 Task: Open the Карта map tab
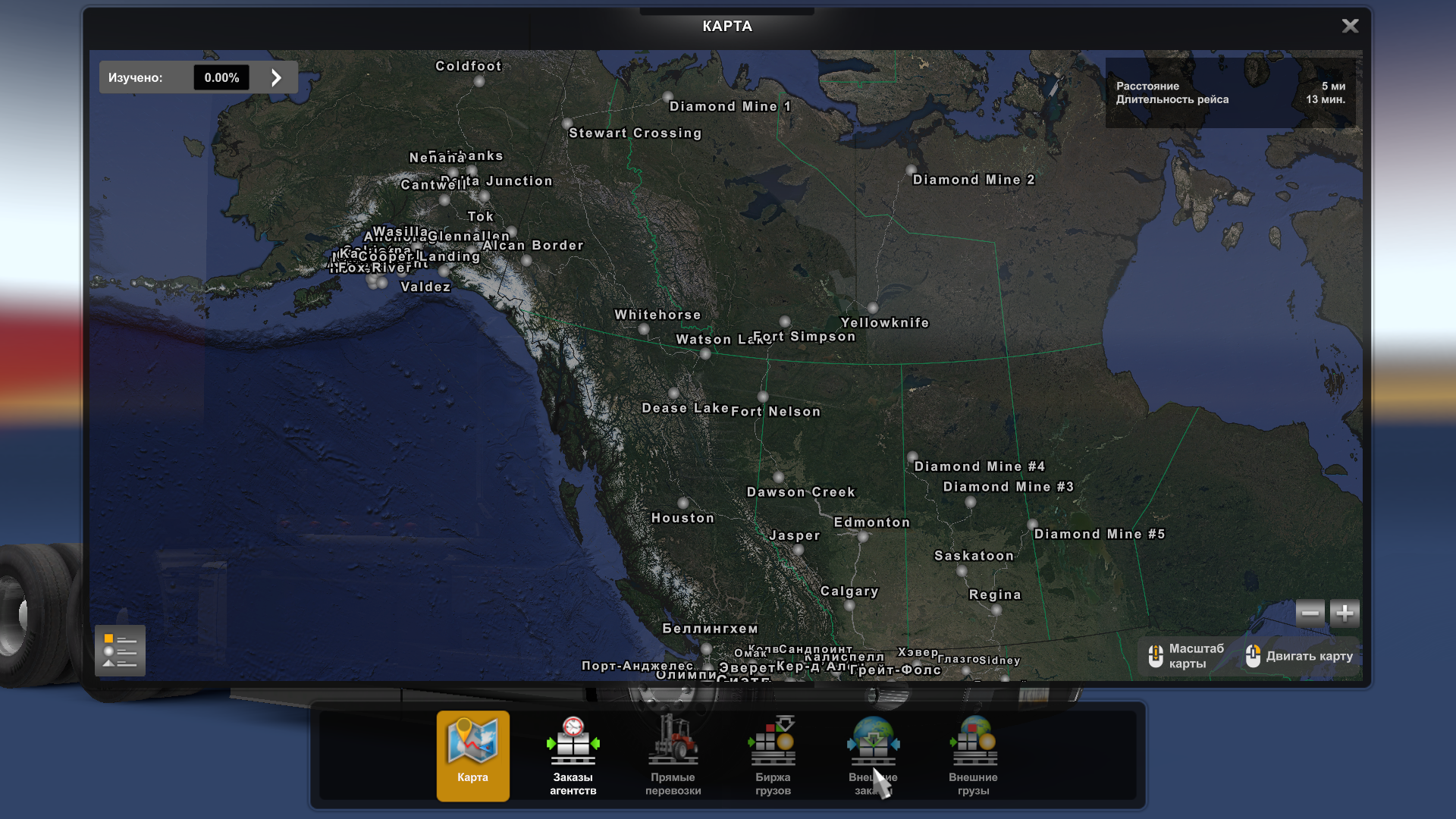click(472, 755)
